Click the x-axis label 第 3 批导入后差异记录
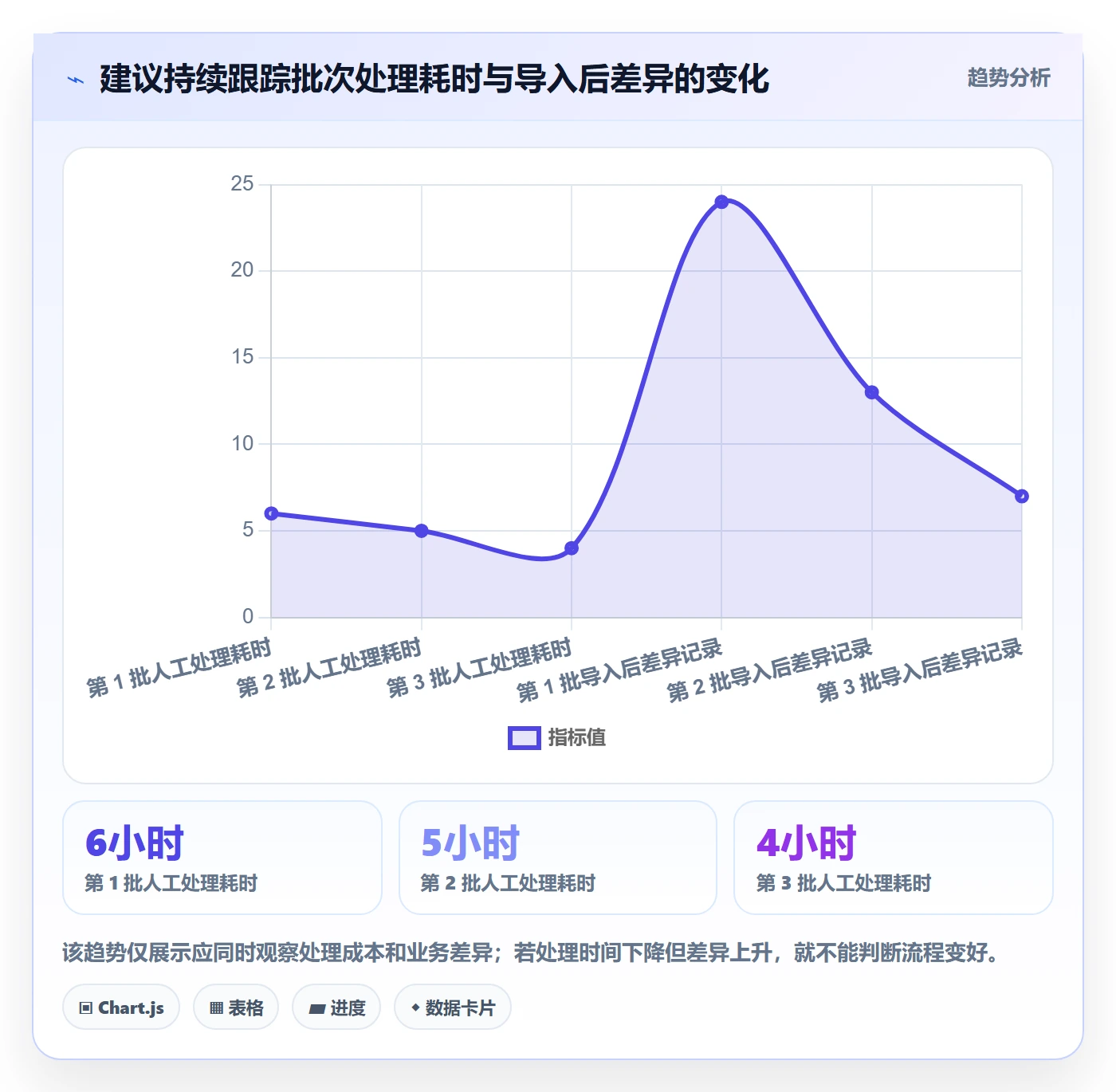Image resolution: width=1116 pixels, height=1092 pixels. coord(920,670)
